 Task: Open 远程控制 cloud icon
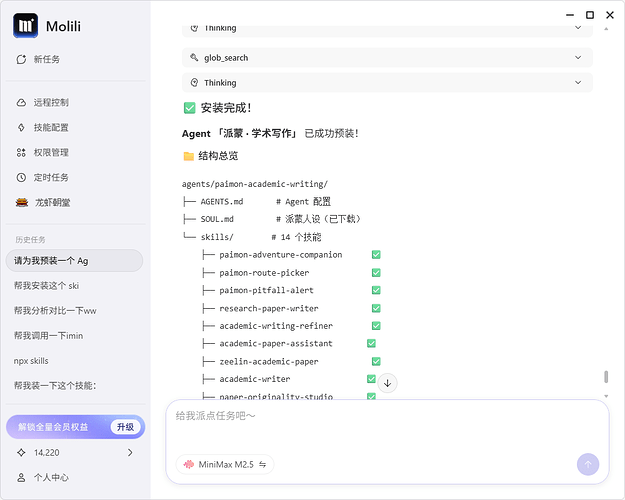pyautogui.click(x=21, y=102)
